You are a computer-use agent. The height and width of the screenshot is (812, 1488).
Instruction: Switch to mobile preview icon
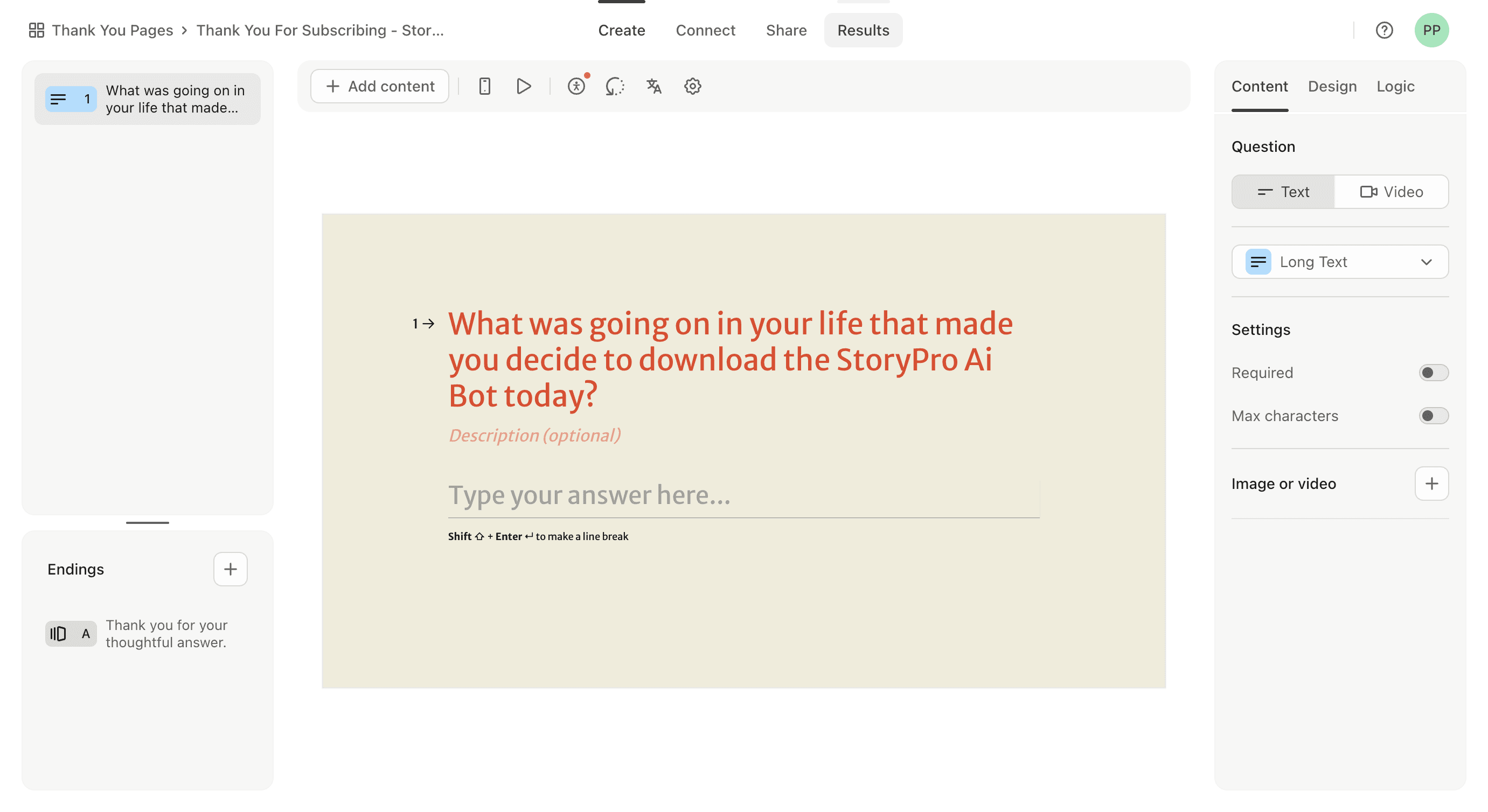[485, 86]
